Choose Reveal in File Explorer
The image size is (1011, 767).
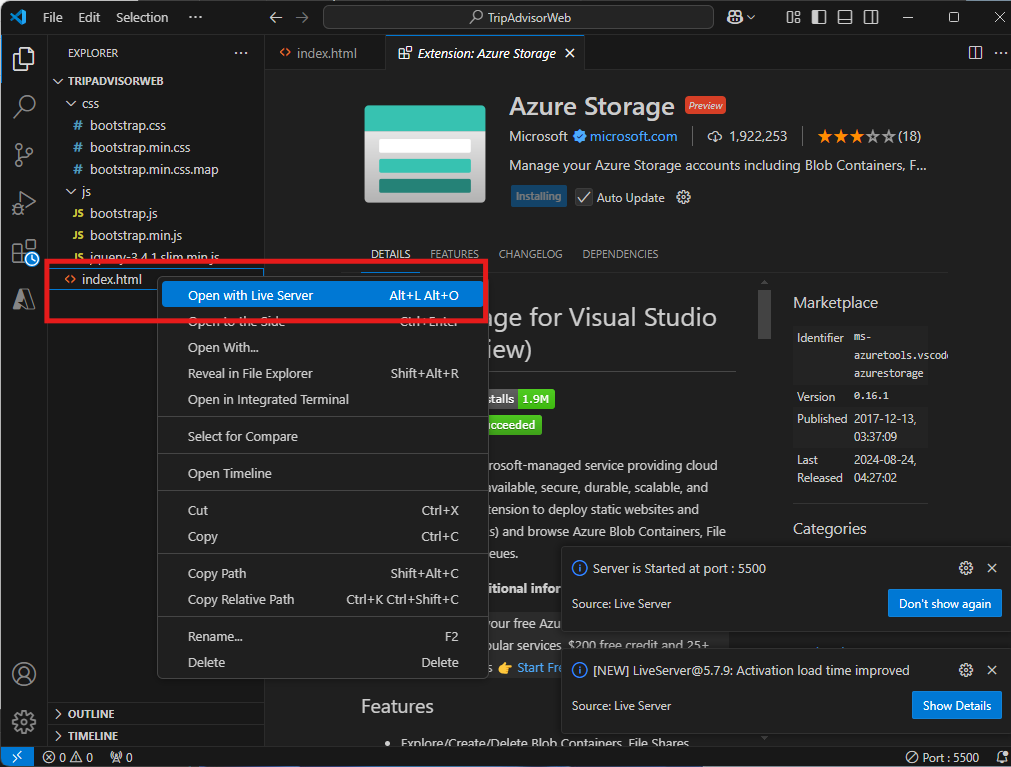pos(322,373)
